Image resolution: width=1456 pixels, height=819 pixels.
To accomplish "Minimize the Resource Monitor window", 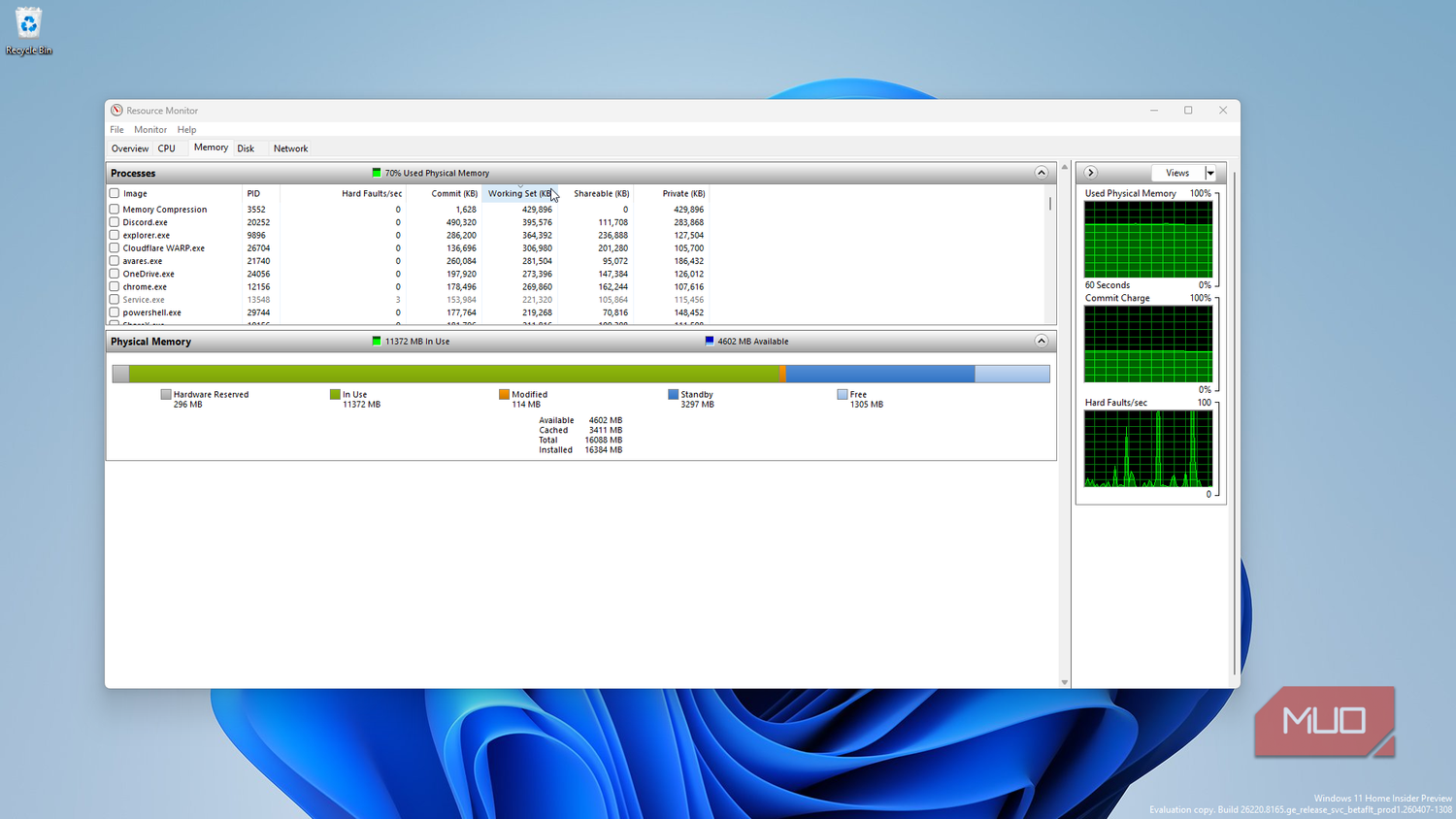I will 1154,111.
